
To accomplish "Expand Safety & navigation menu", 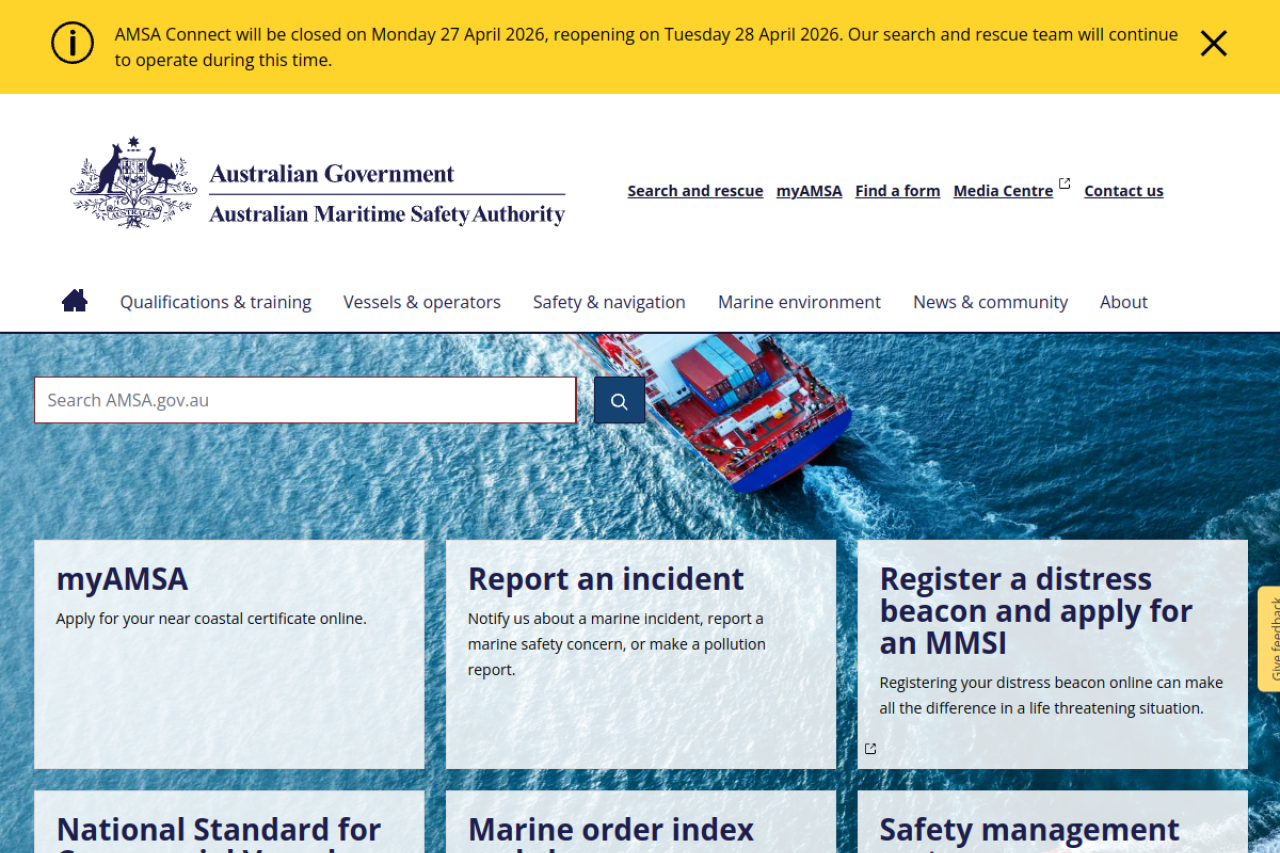I will [609, 302].
